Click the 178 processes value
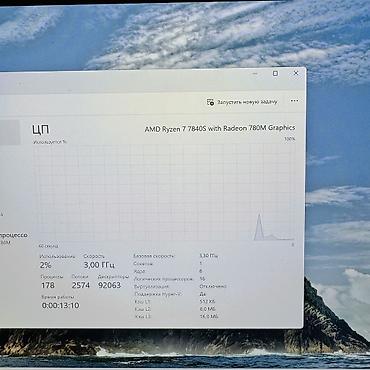Viewport: 370px width, 370px height. [x=48, y=285]
